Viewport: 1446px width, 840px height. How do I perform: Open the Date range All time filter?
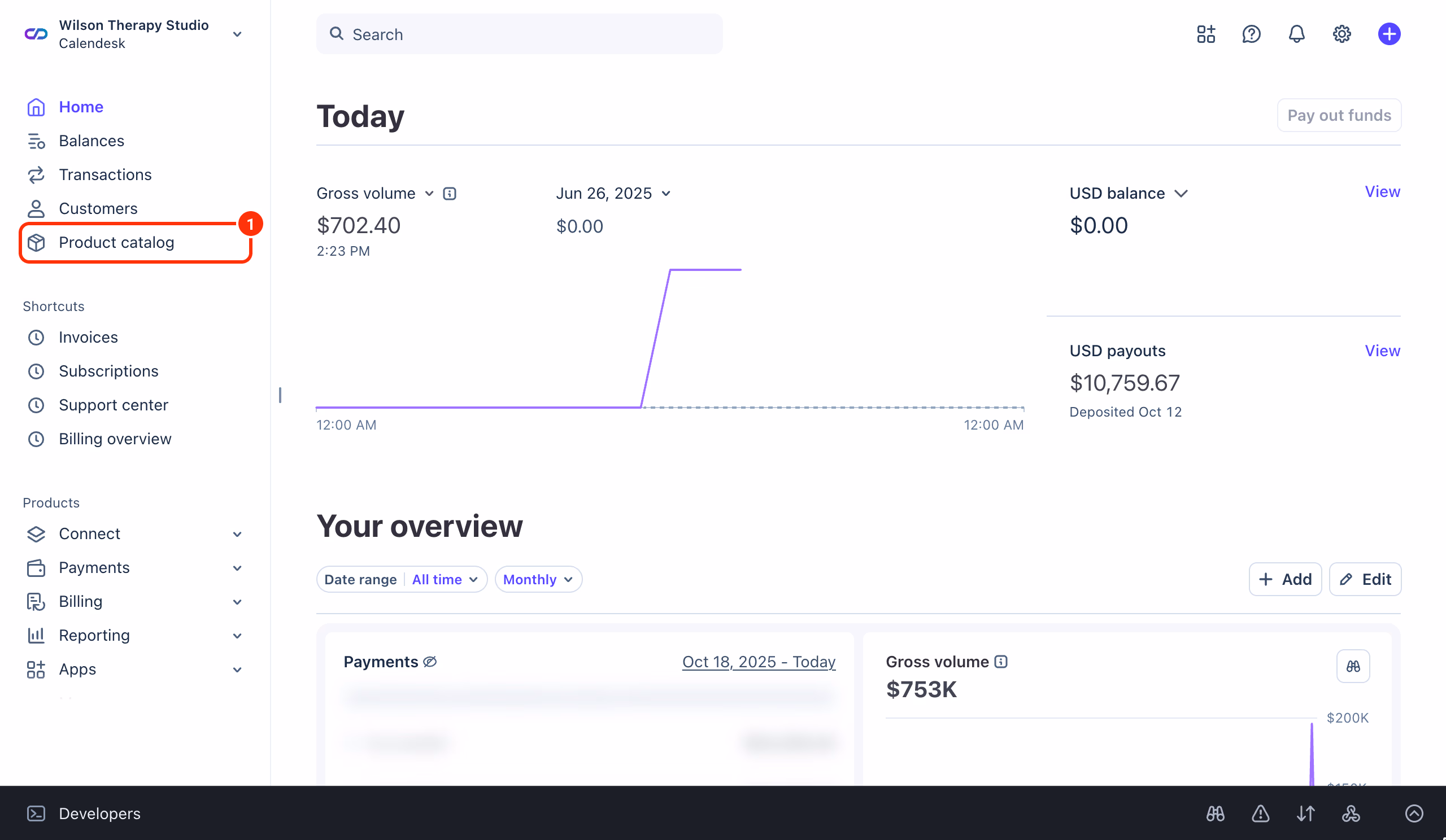[x=402, y=579]
